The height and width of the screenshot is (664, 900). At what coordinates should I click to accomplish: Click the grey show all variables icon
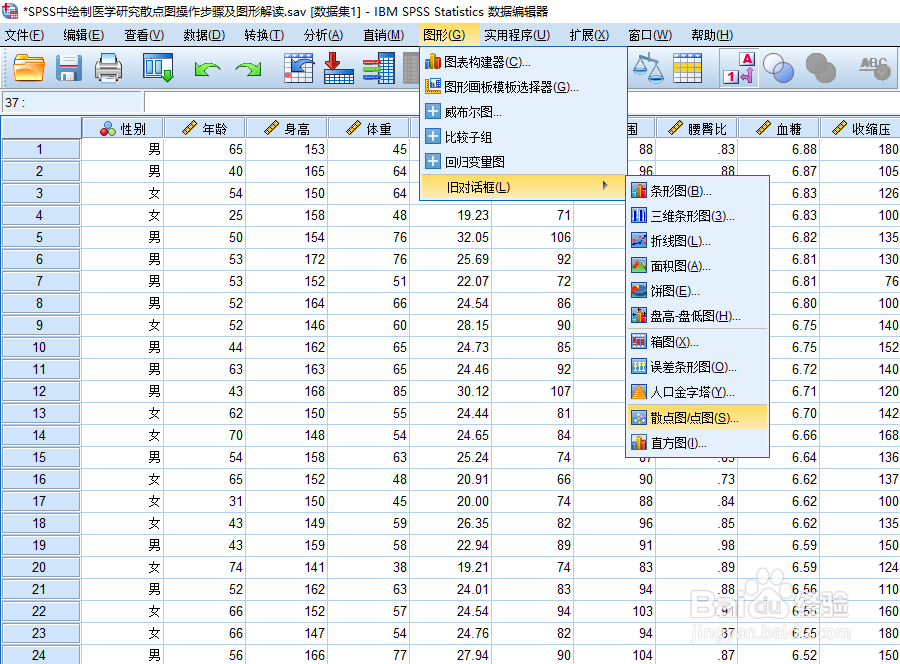click(x=821, y=68)
